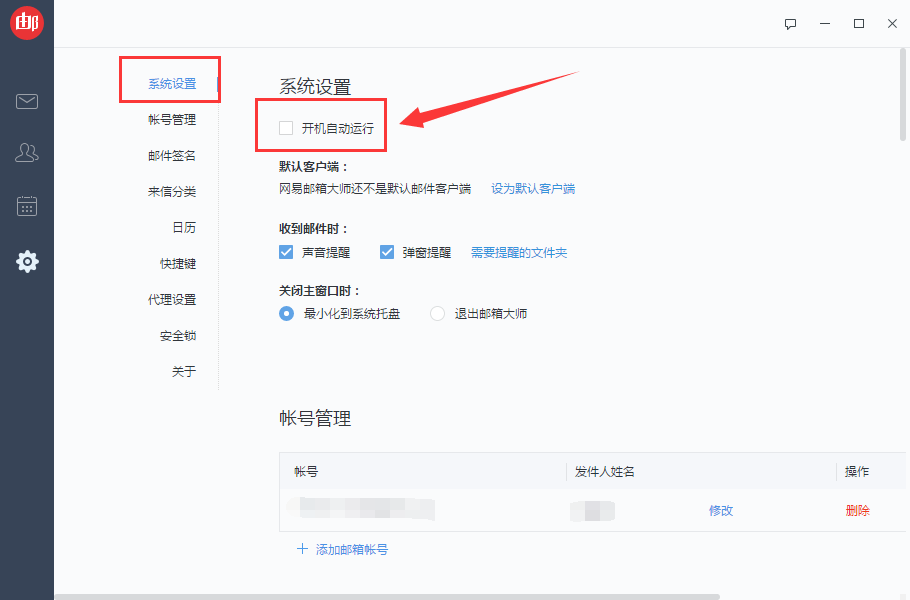Image resolution: width=910 pixels, height=600 pixels.
Task: Click the mail app logo icon
Action: click(x=27, y=22)
